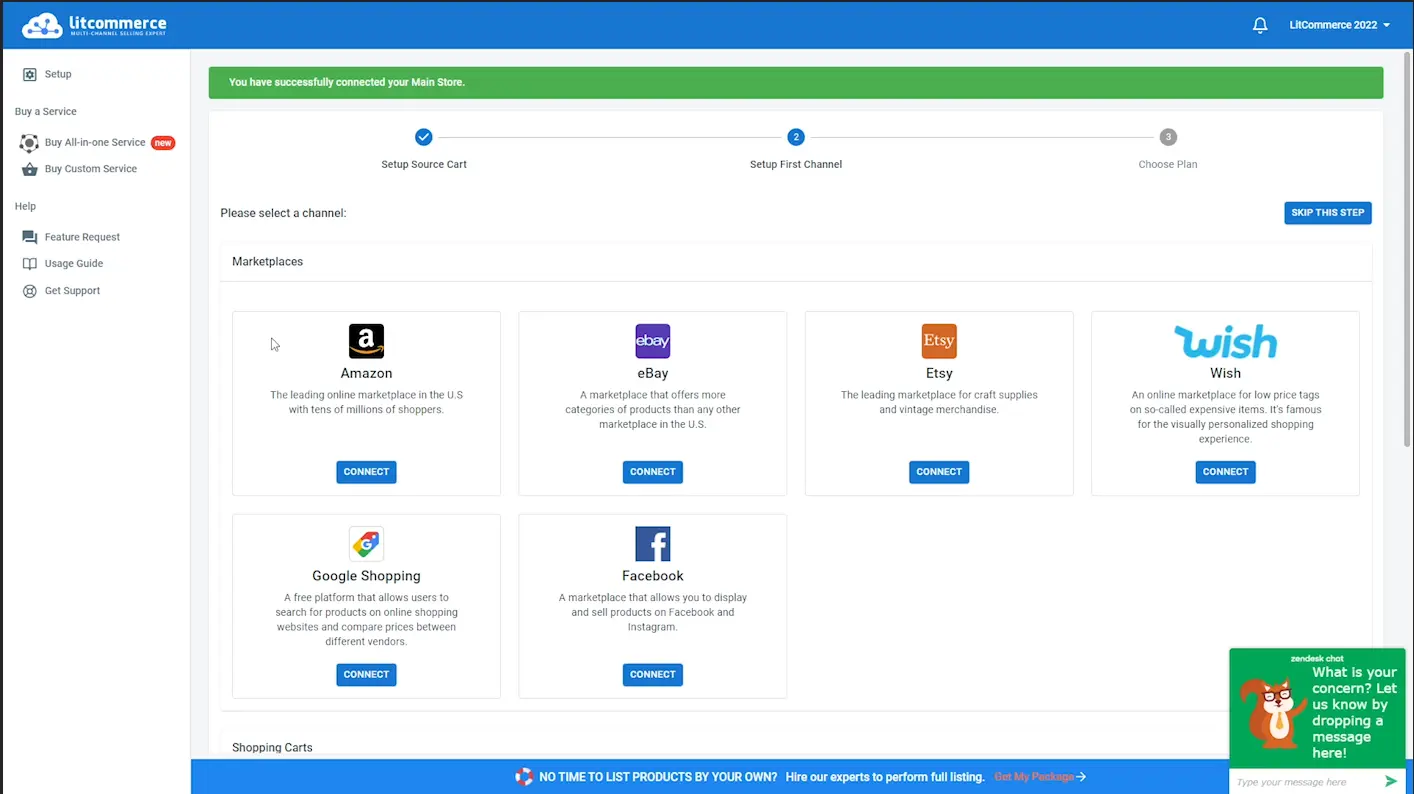Click the Etsy channel title
The width and height of the screenshot is (1414, 794).
939,373
